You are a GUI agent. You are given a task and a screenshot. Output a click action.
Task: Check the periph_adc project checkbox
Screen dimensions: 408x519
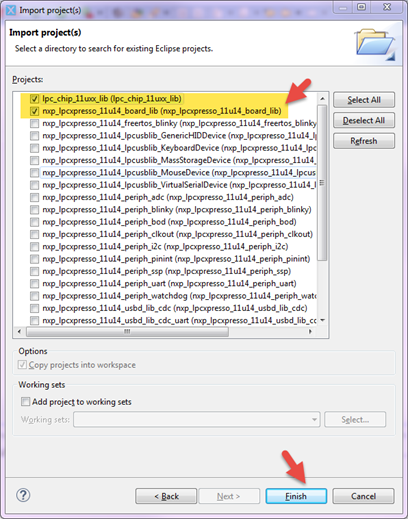click(x=34, y=197)
